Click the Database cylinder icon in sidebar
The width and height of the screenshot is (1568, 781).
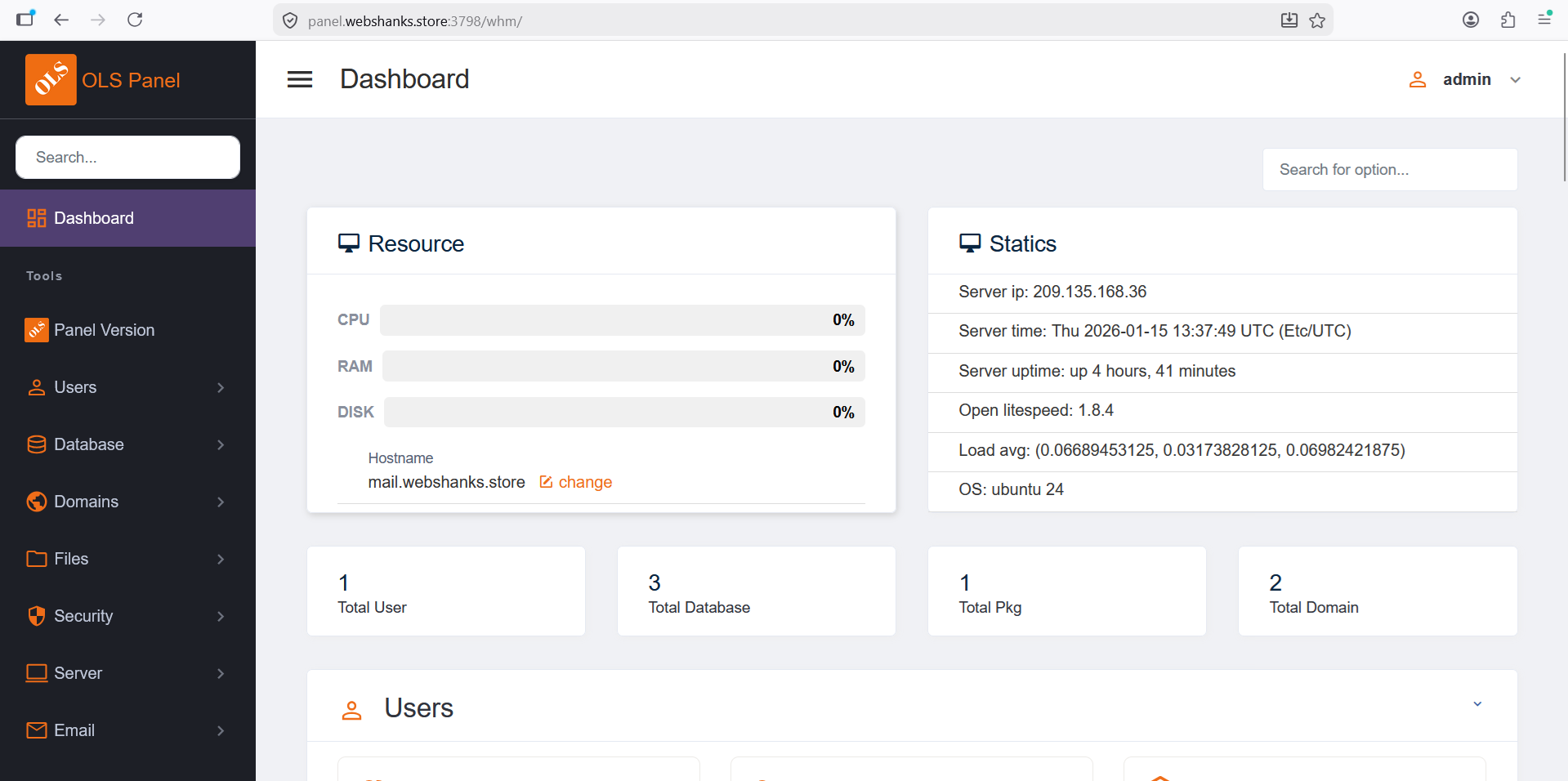[37, 444]
